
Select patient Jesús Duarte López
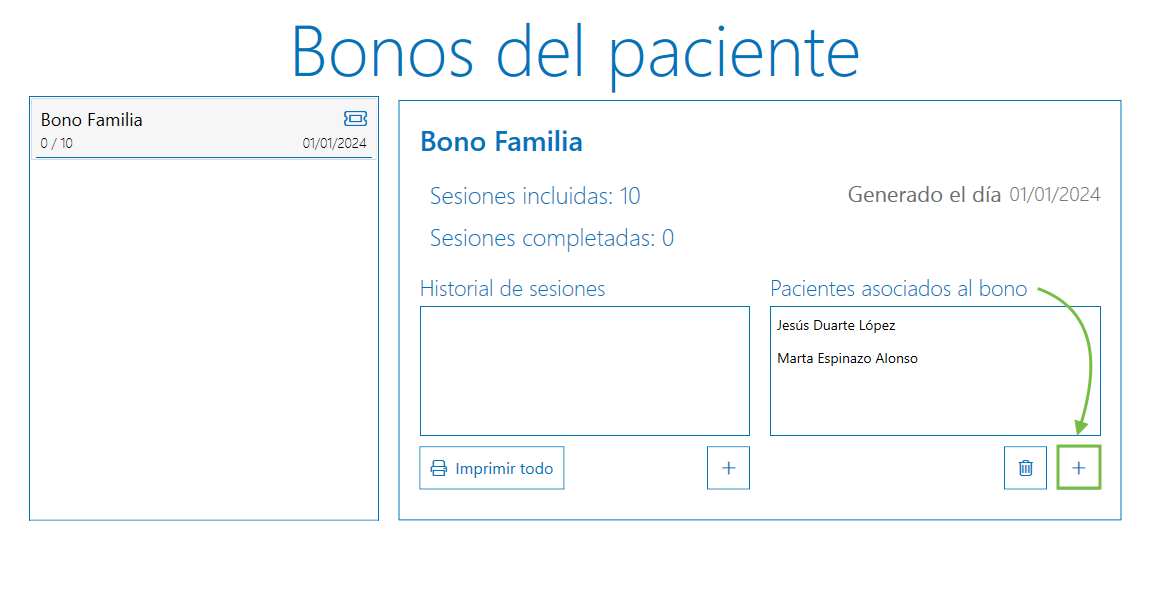tap(836, 325)
